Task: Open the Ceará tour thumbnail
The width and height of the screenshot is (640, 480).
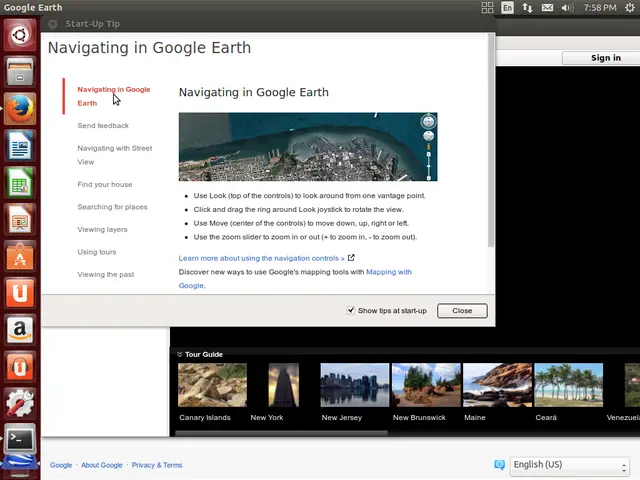Action: click(569, 385)
